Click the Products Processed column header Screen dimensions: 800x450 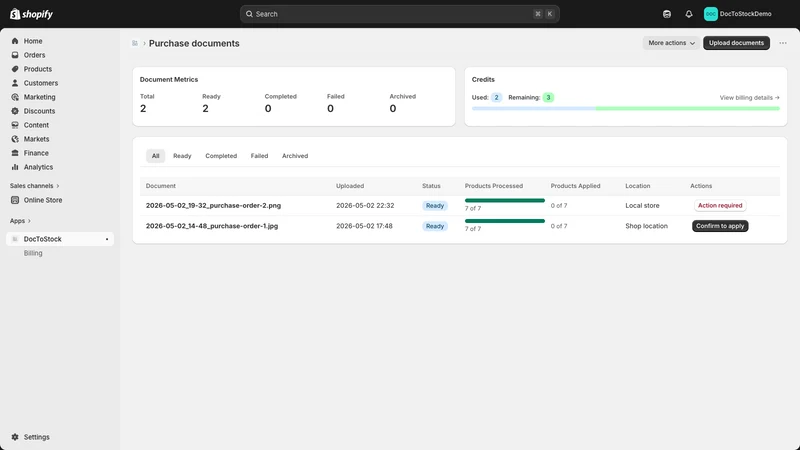pos(493,186)
